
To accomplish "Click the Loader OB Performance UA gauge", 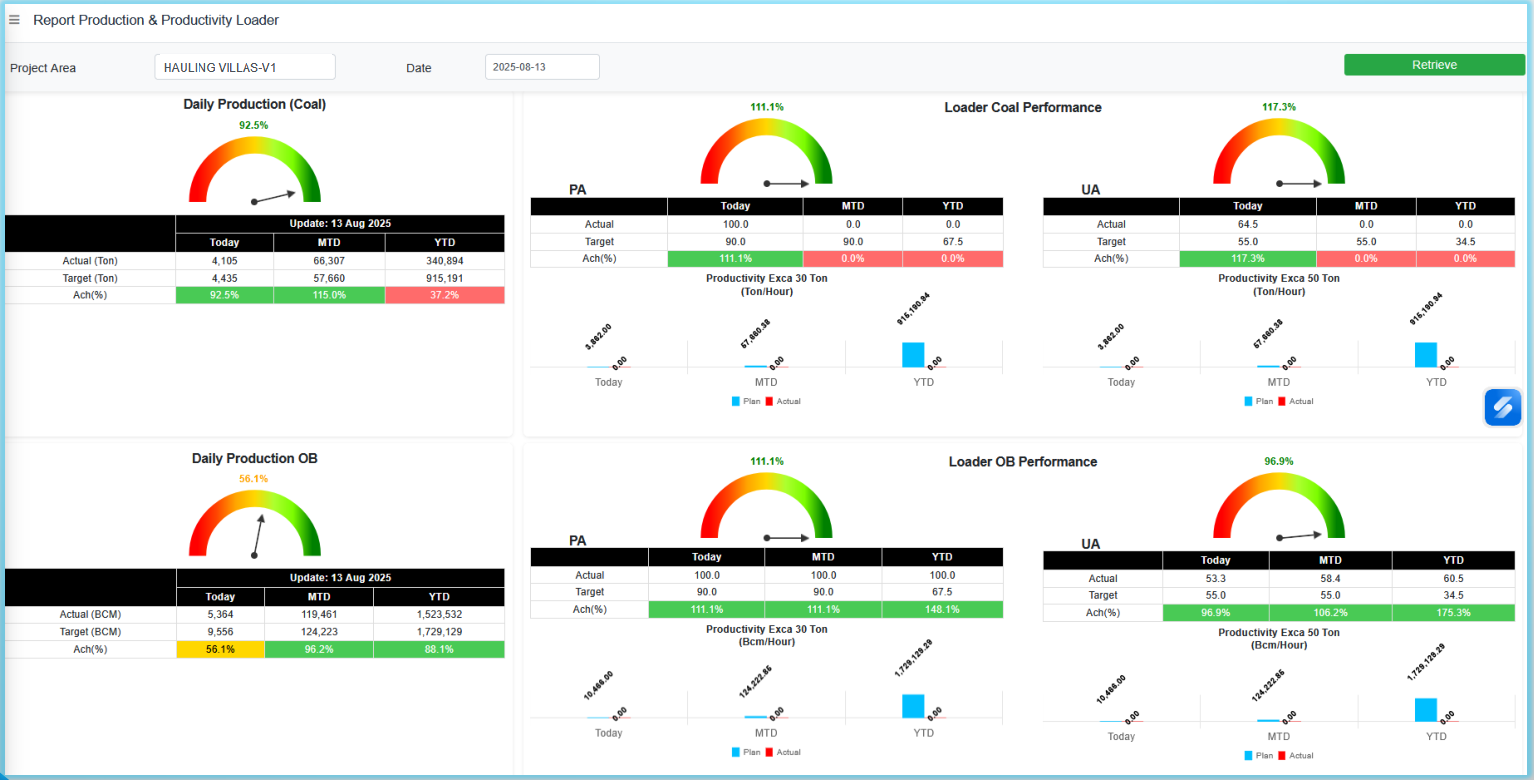I will point(1279,506).
